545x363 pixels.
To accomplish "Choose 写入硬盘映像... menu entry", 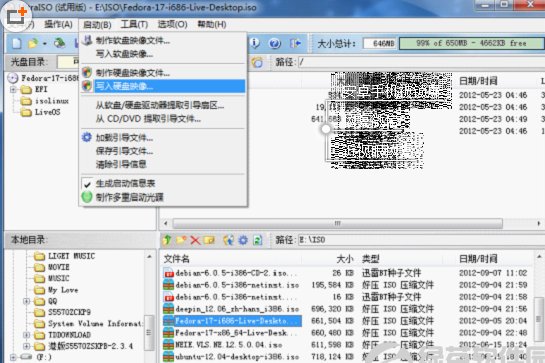I will click(163, 86).
